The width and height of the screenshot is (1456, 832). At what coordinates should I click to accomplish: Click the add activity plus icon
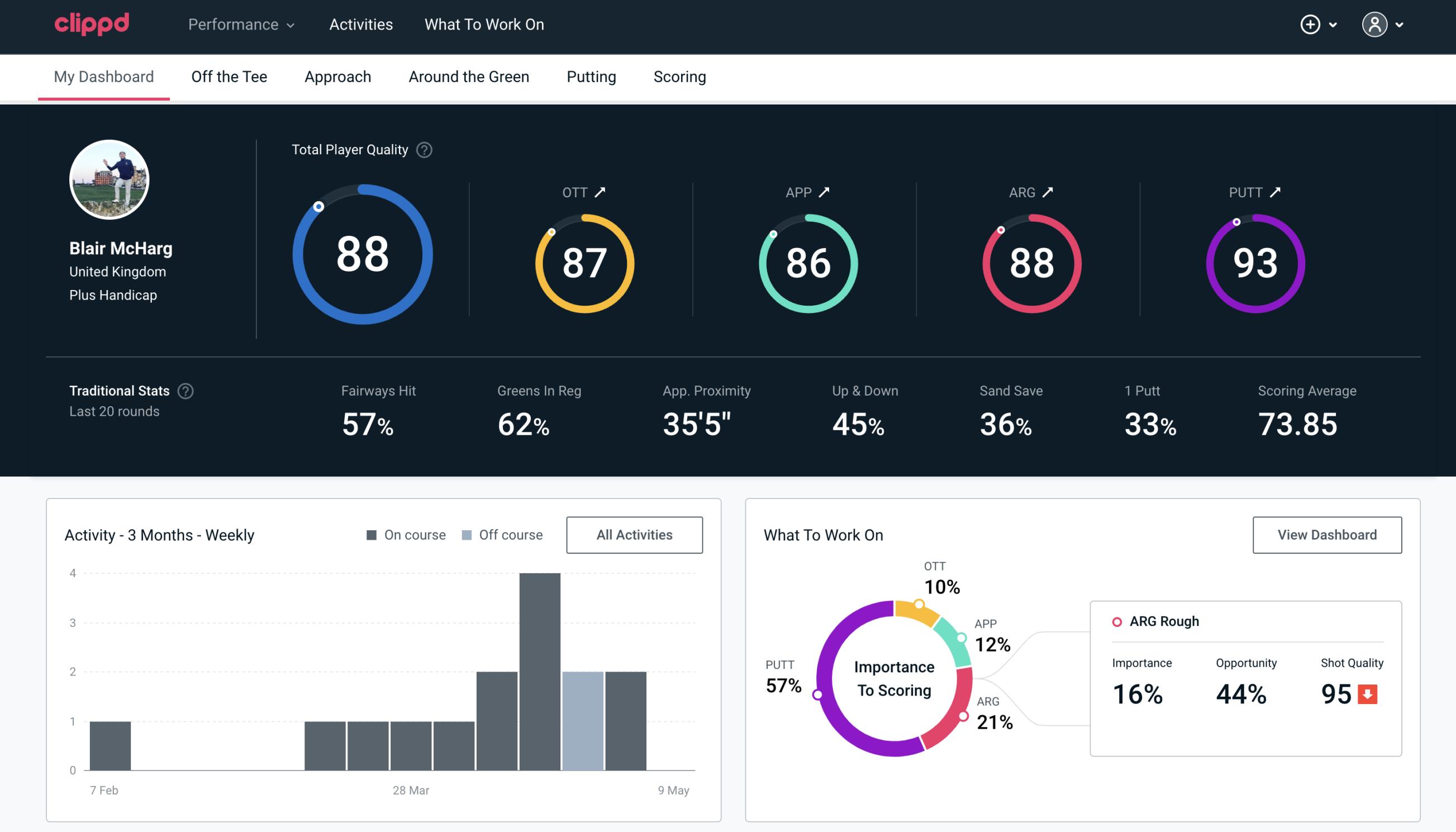[1311, 25]
